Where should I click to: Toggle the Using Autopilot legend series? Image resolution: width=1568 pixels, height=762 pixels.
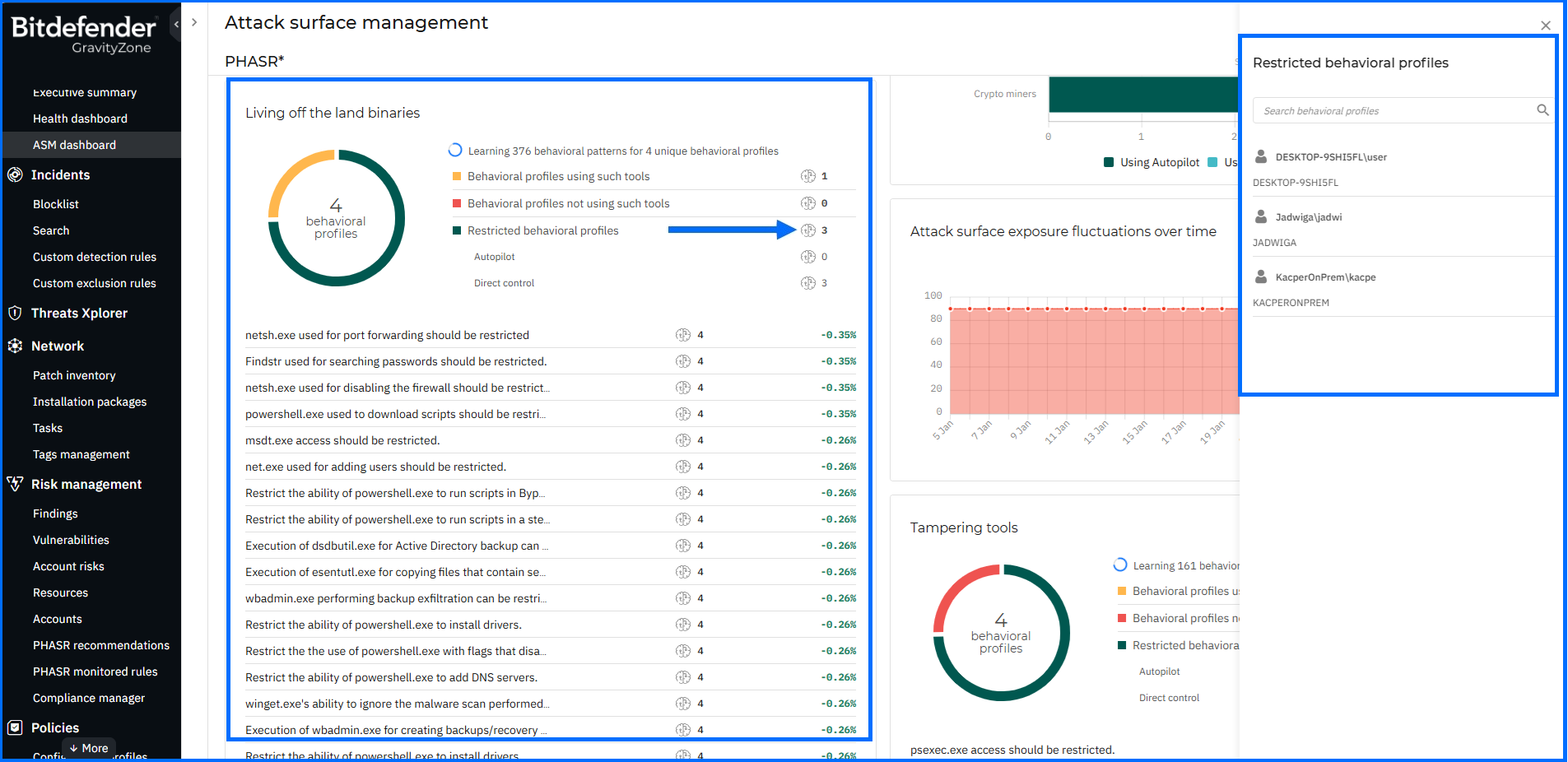point(1152,162)
